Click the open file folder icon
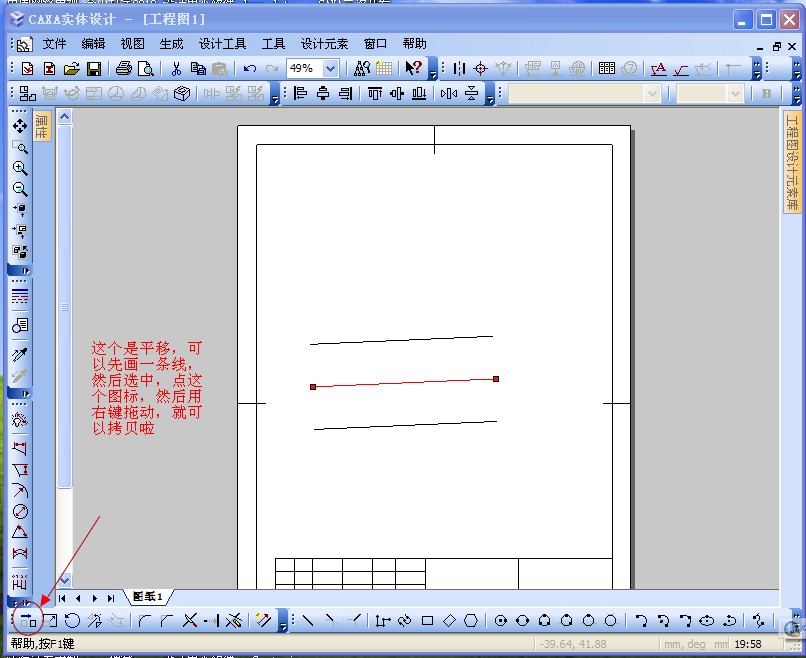 click(71, 68)
